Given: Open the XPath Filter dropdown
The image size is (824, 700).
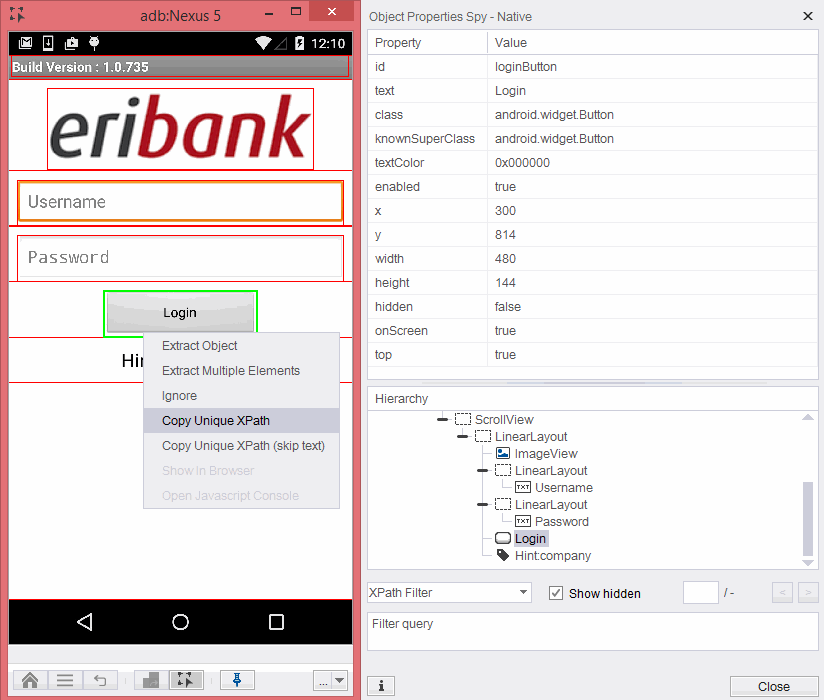Looking at the screenshot, I should [449, 592].
